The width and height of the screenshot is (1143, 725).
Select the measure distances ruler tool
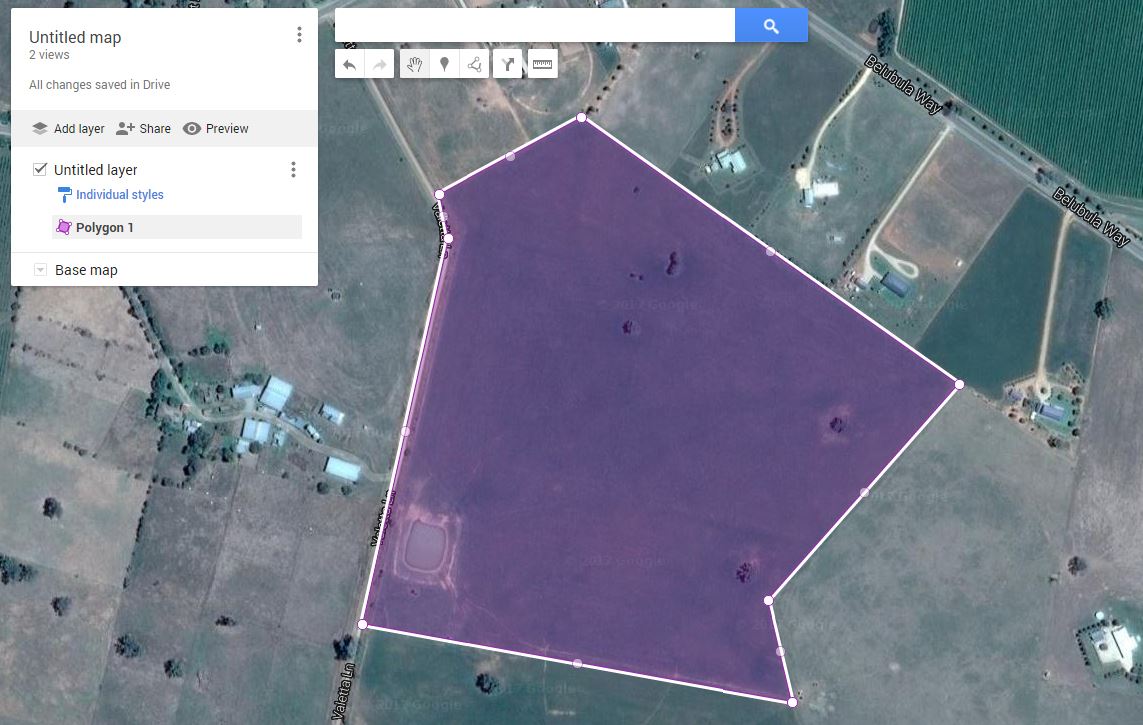(542, 63)
